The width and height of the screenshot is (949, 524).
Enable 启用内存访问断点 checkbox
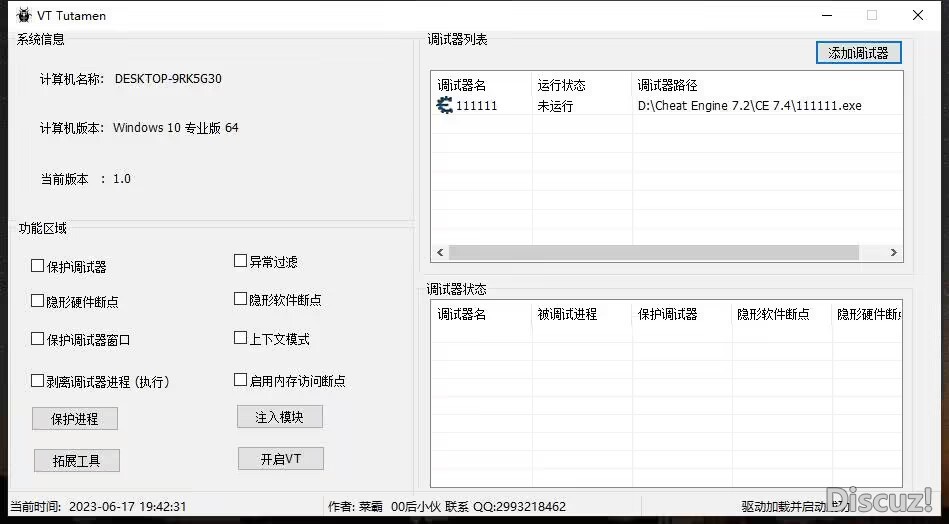(x=240, y=380)
